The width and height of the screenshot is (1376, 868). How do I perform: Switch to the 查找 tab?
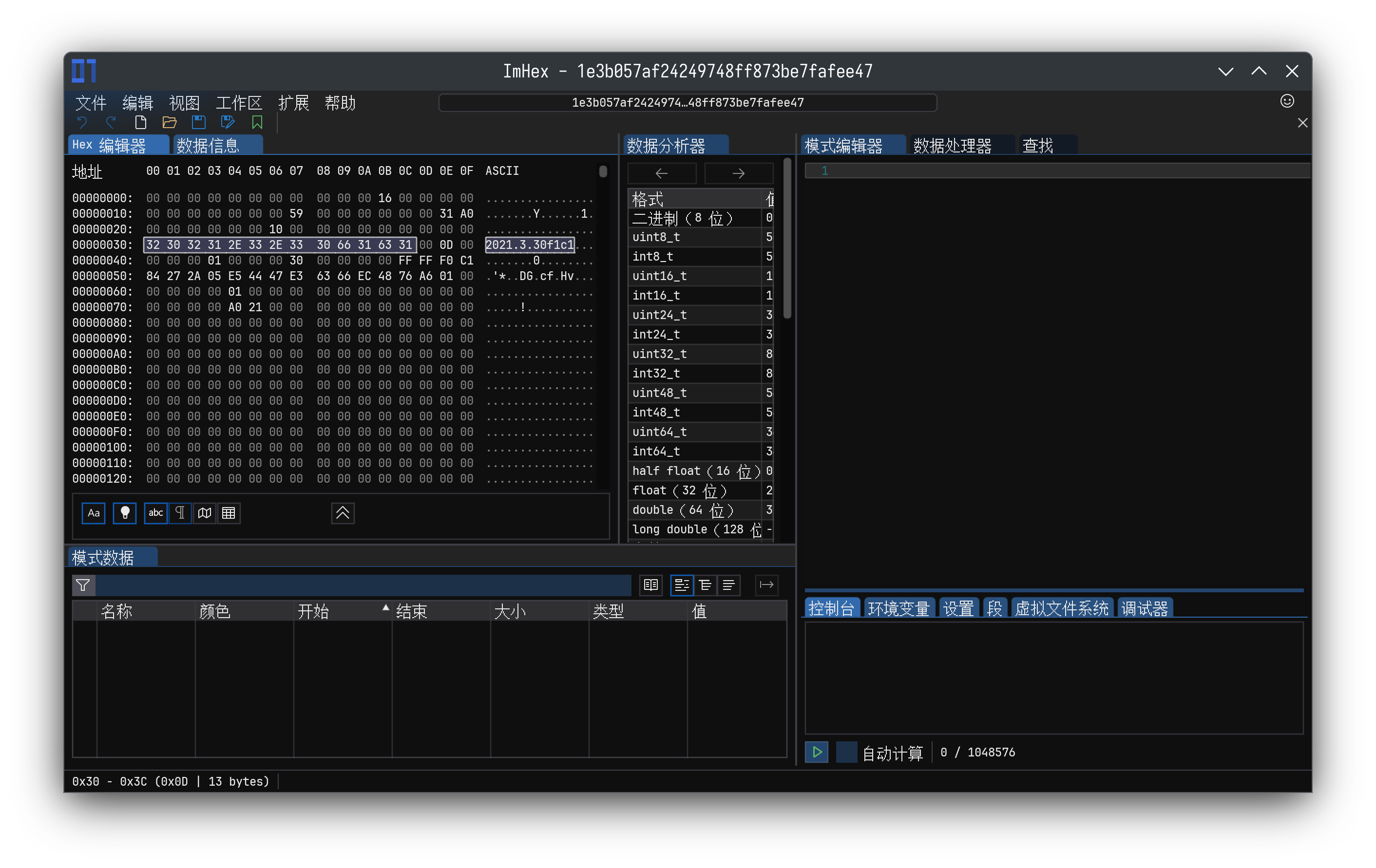tap(1048, 145)
